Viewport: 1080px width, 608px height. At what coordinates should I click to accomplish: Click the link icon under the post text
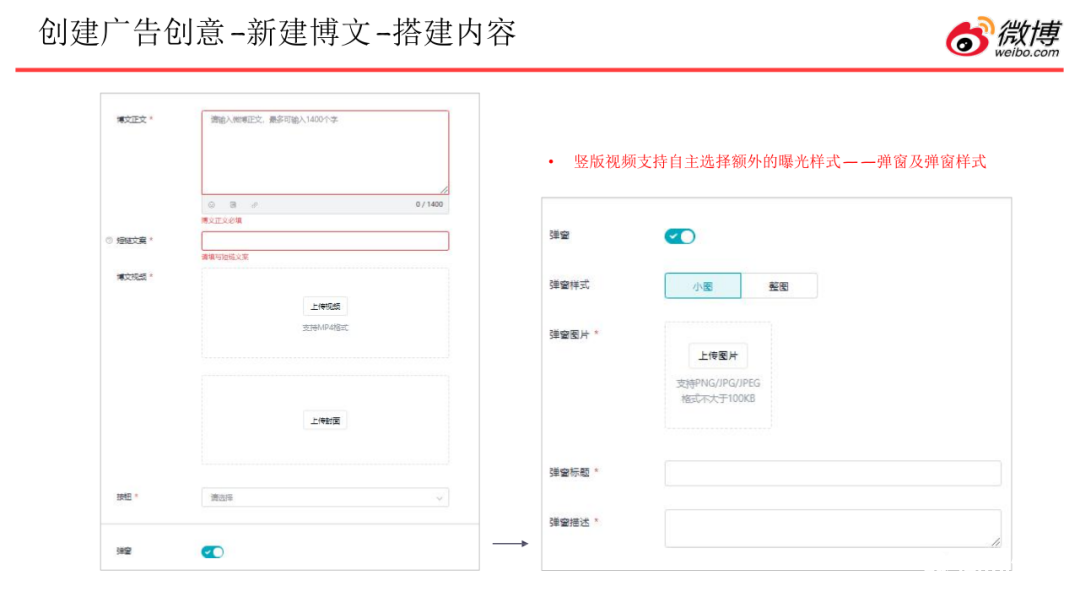[x=254, y=204]
